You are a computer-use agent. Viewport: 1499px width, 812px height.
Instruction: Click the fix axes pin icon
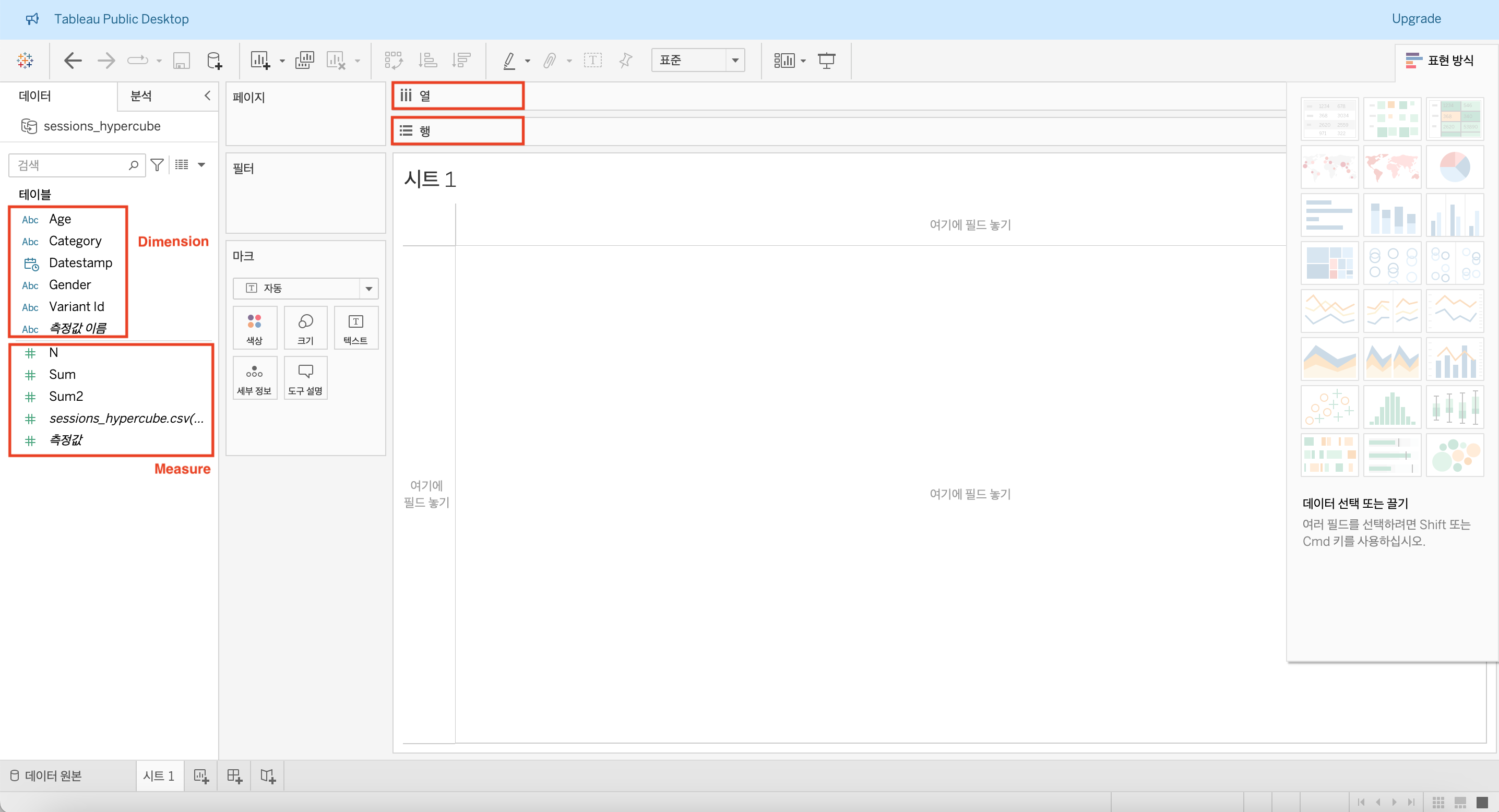point(626,60)
